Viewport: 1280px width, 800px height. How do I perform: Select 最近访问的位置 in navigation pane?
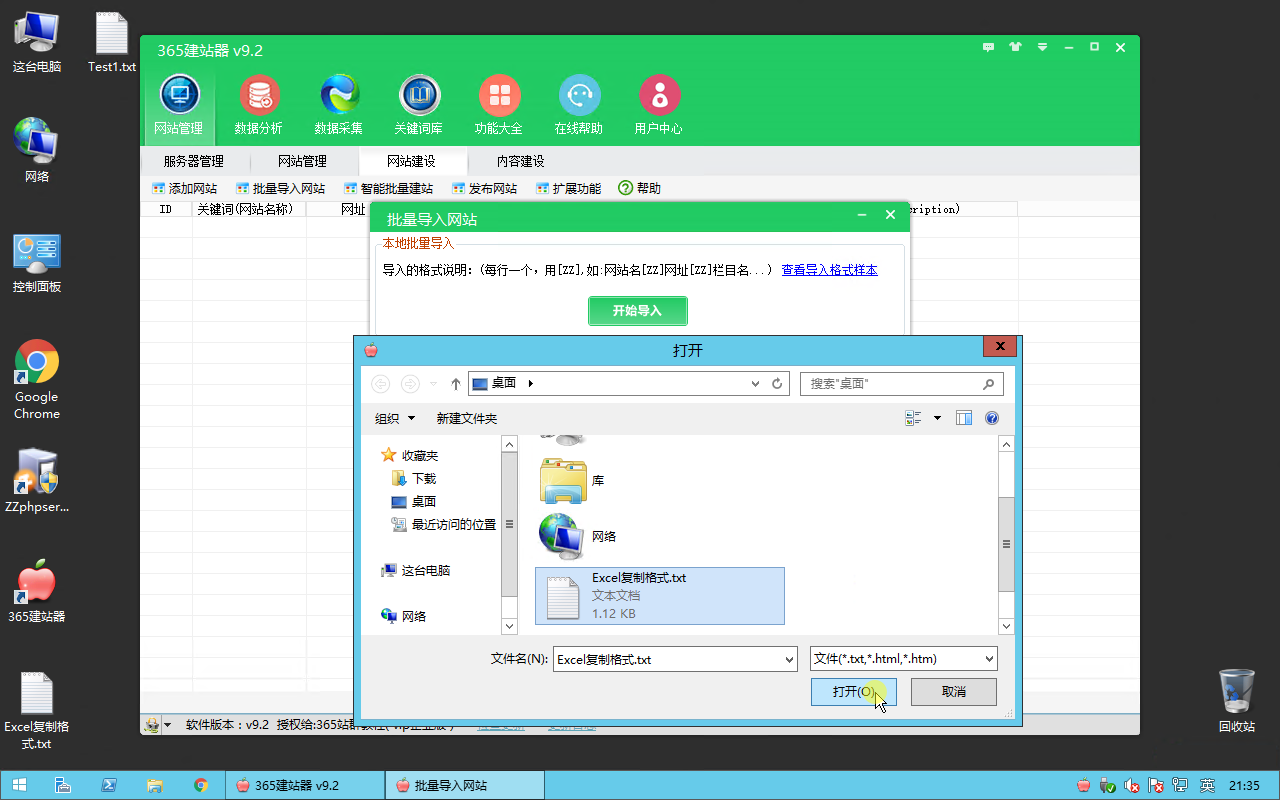[x=443, y=525]
